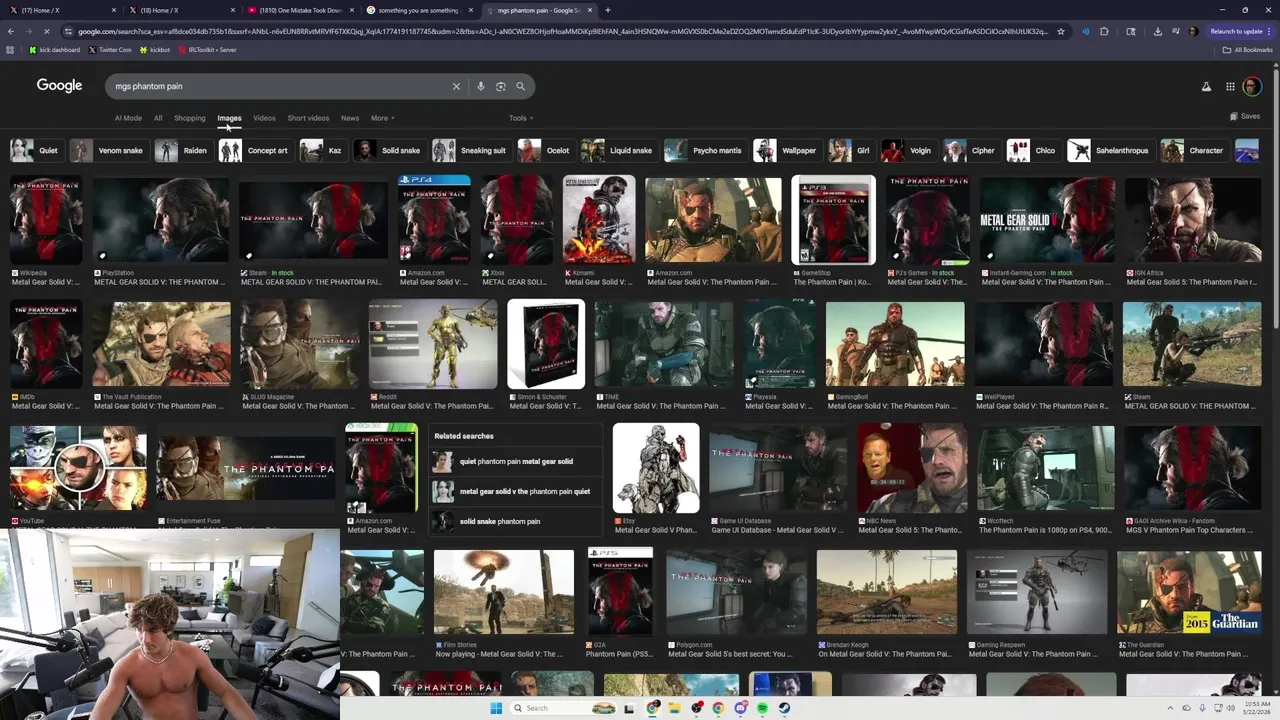This screenshot has width=1280, height=720.
Task: Open Google Labs flask icon
Action: tap(1206, 87)
